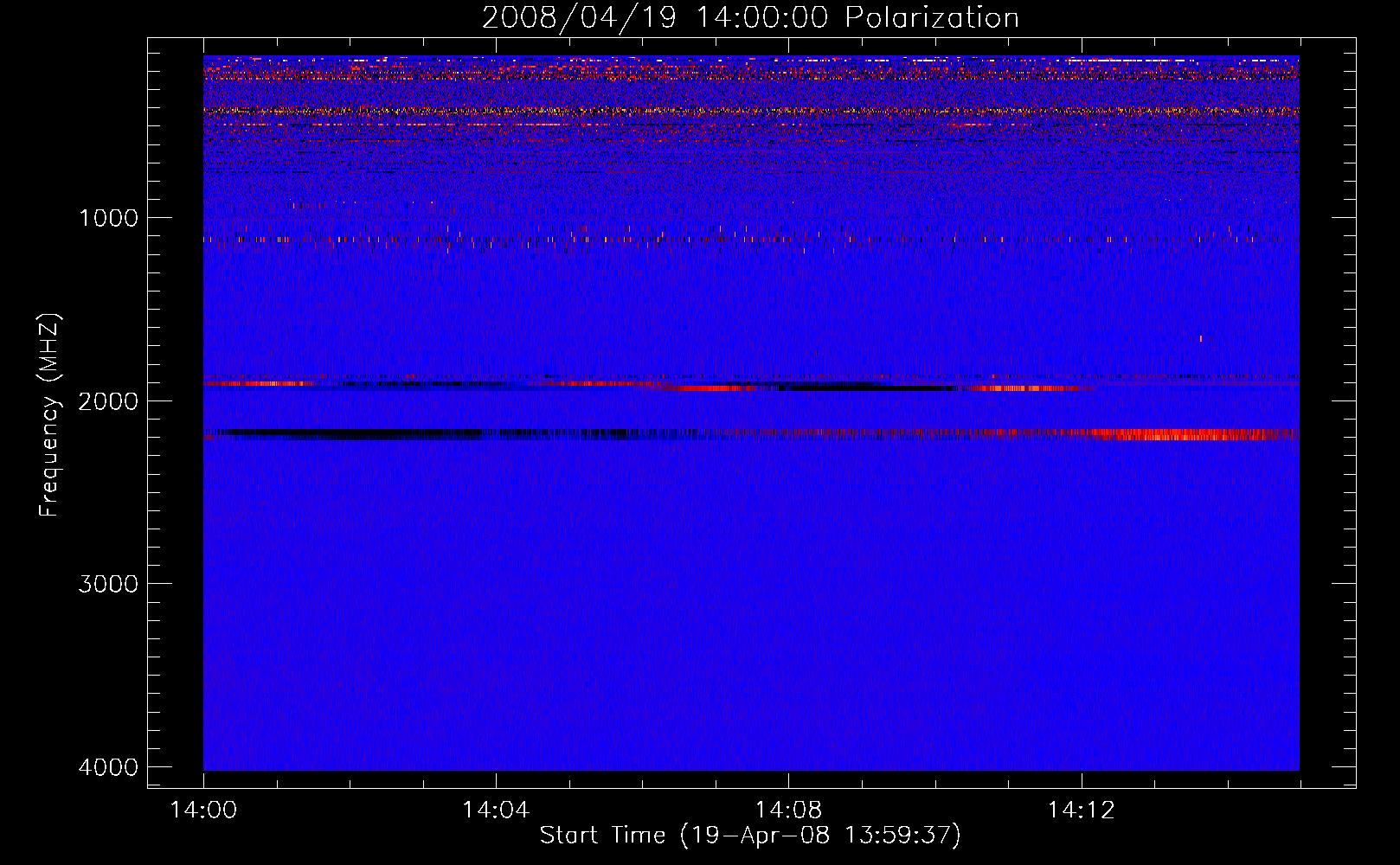Viewport: 1400px width, 865px height.
Task: Click the 3000 frequency tick label
Action: 109,584
